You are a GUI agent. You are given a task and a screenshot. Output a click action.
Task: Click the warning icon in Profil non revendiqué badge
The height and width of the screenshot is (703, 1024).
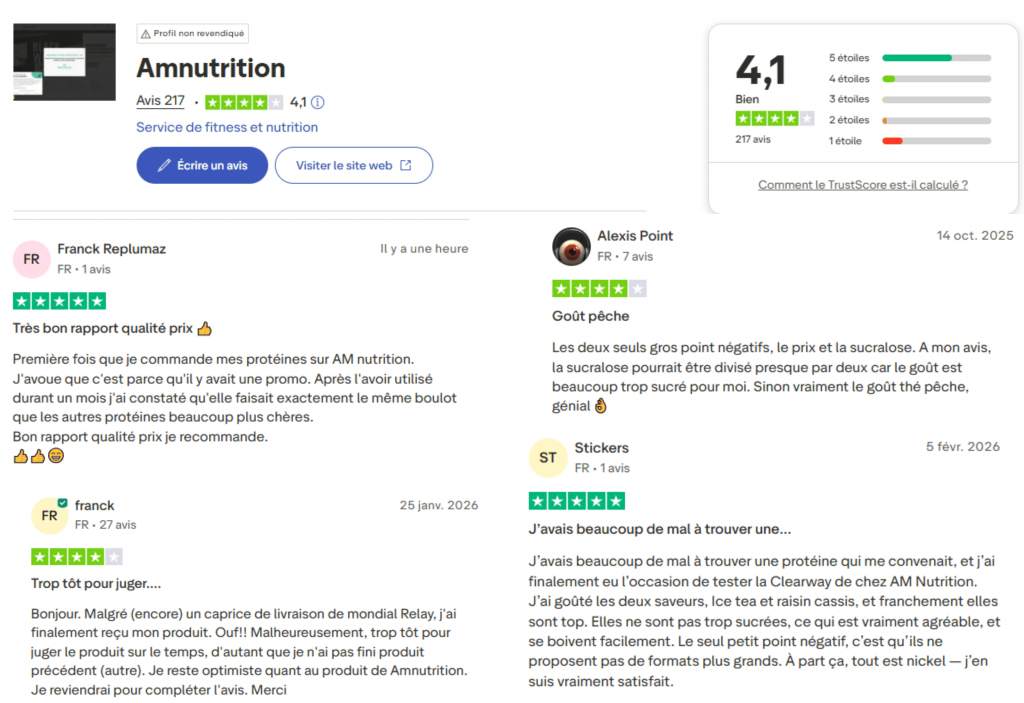coord(146,33)
